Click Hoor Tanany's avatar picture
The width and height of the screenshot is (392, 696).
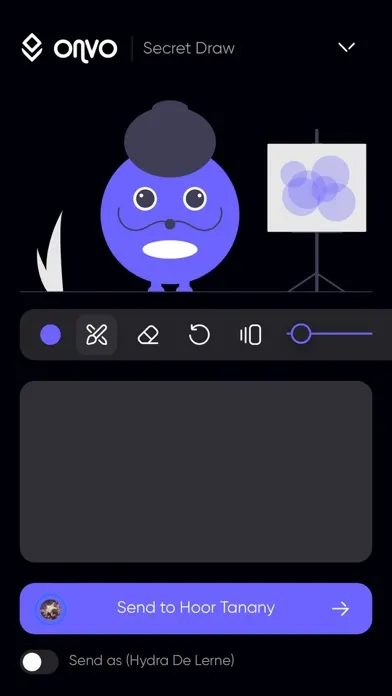(x=51, y=609)
